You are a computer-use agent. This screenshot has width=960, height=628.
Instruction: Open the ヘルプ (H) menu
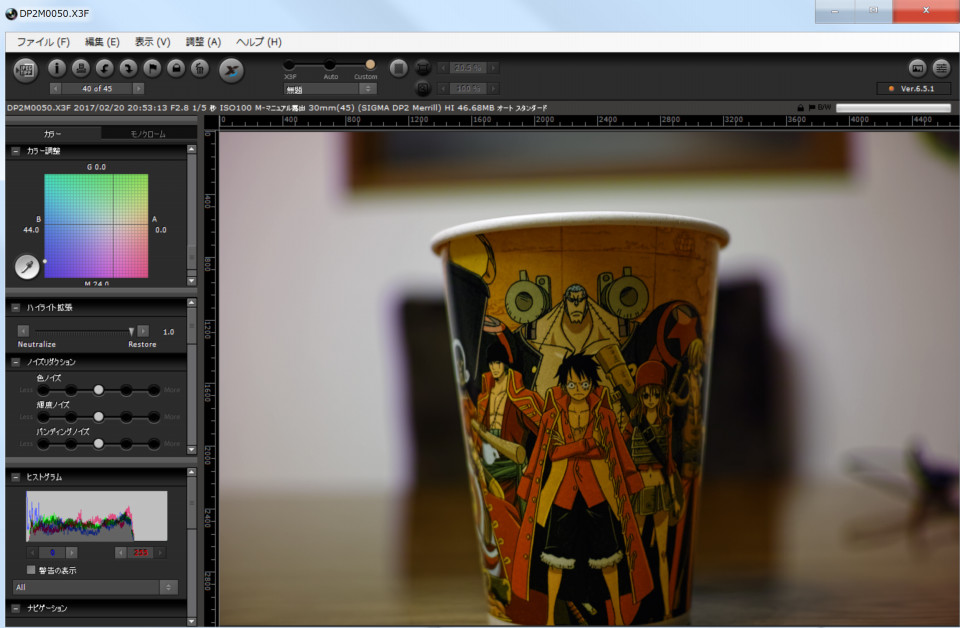259,42
